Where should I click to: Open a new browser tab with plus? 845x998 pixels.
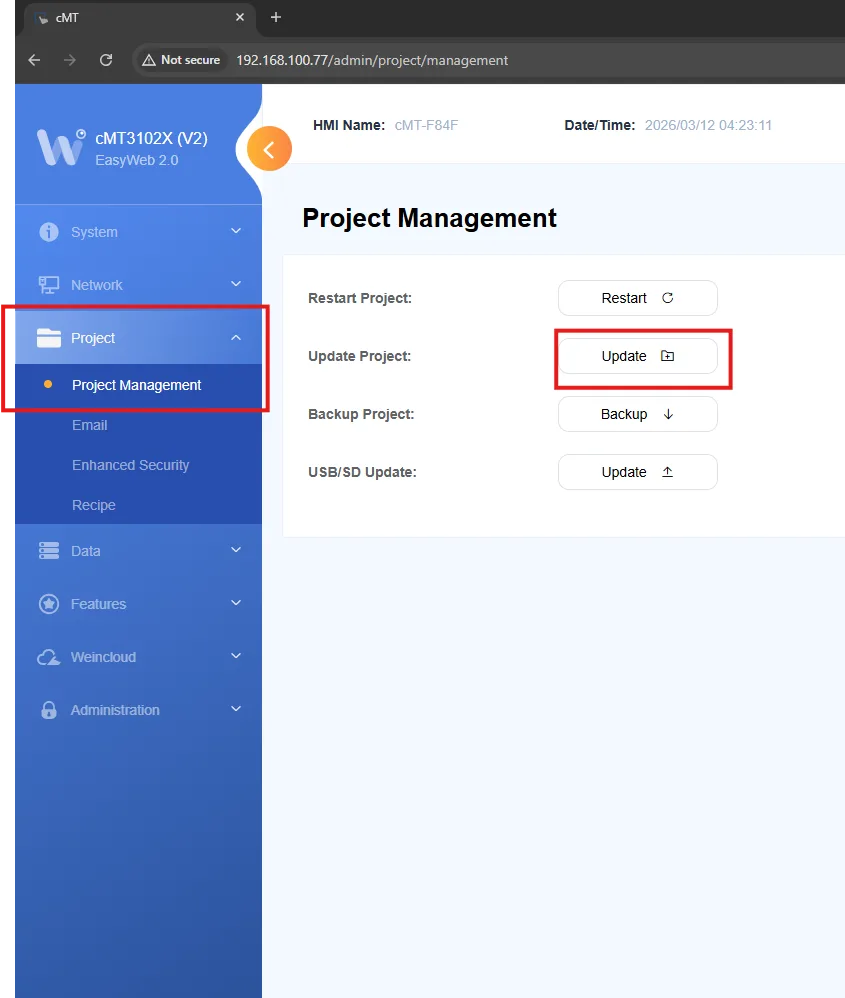pos(276,17)
